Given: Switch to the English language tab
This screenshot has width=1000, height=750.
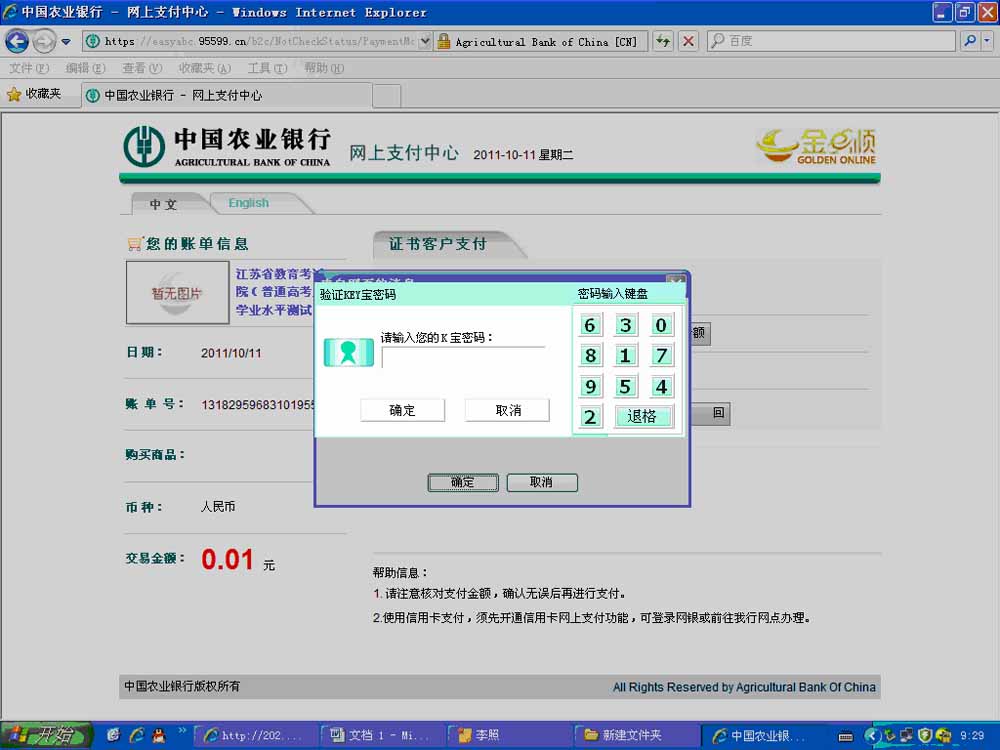Looking at the screenshot, I should pos(248,203).
